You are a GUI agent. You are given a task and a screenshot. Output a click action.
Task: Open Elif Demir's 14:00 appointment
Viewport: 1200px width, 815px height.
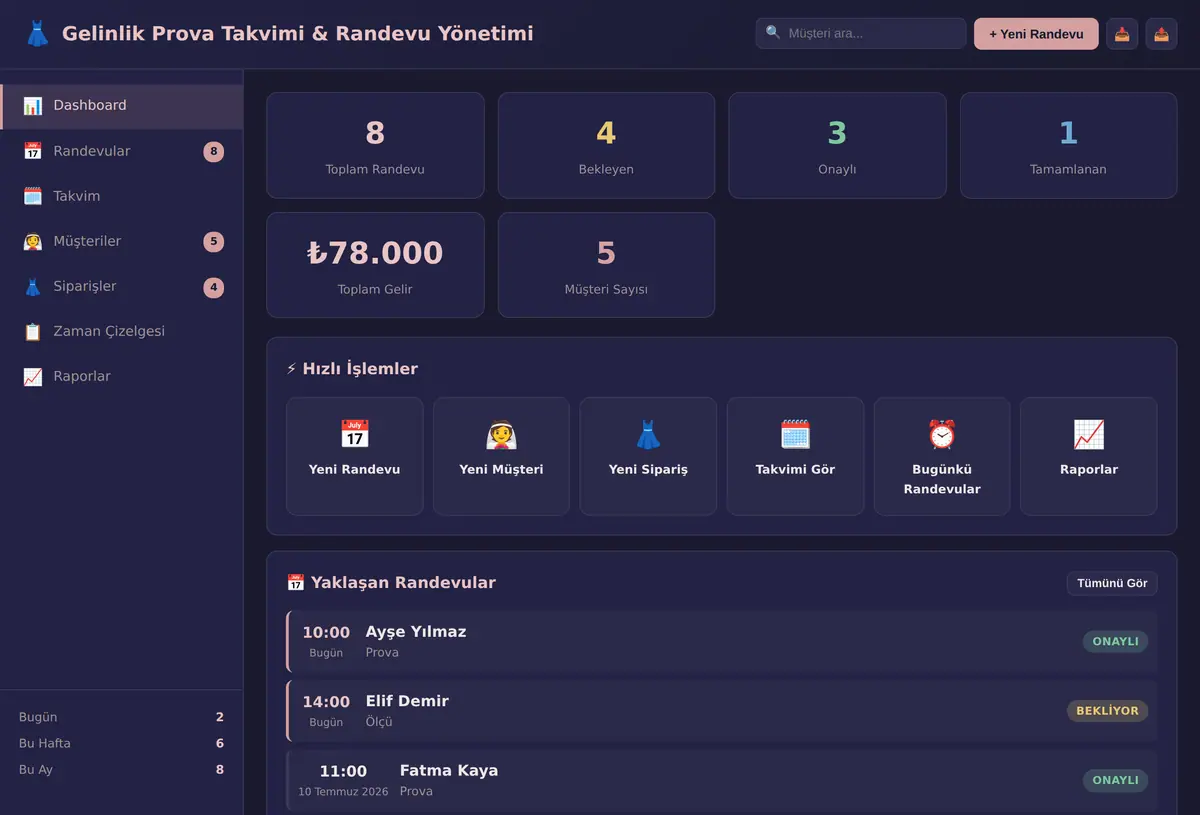coord(722,711)
